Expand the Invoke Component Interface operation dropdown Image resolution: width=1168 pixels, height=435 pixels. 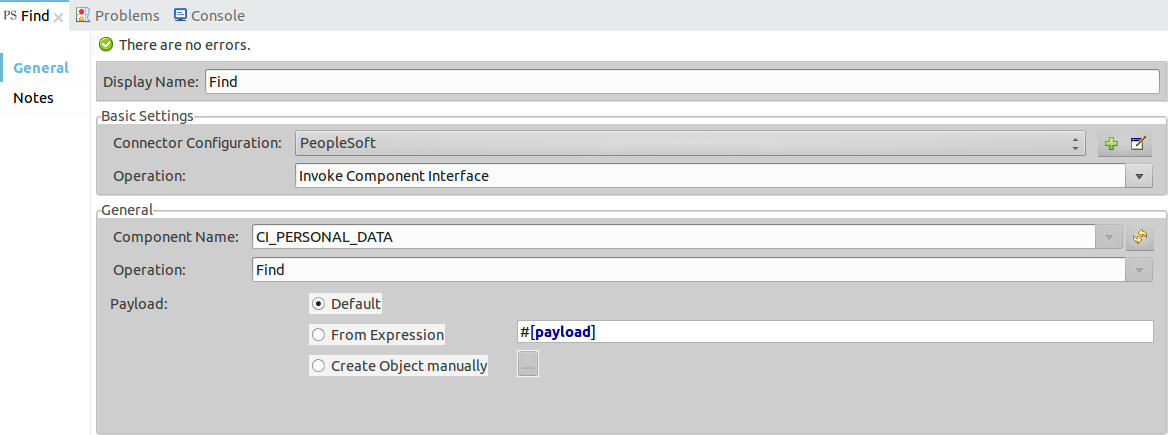pyautogui.click(x=1139, y=176)
